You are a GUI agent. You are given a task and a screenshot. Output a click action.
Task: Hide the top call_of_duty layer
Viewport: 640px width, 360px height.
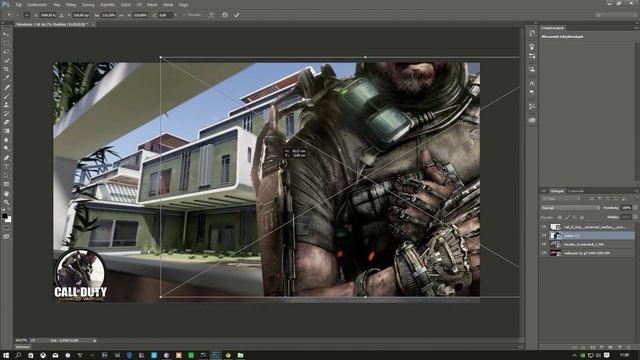click(544, 227)
